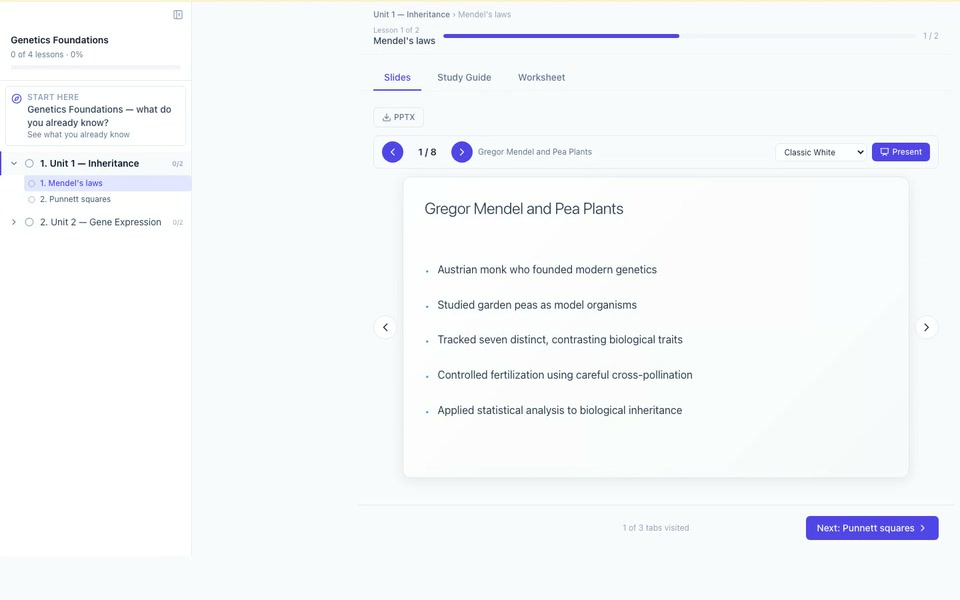Collapse the sidebar with the panel icon
Viewport: 960px width, 600px height.
[x=178, y=15]
